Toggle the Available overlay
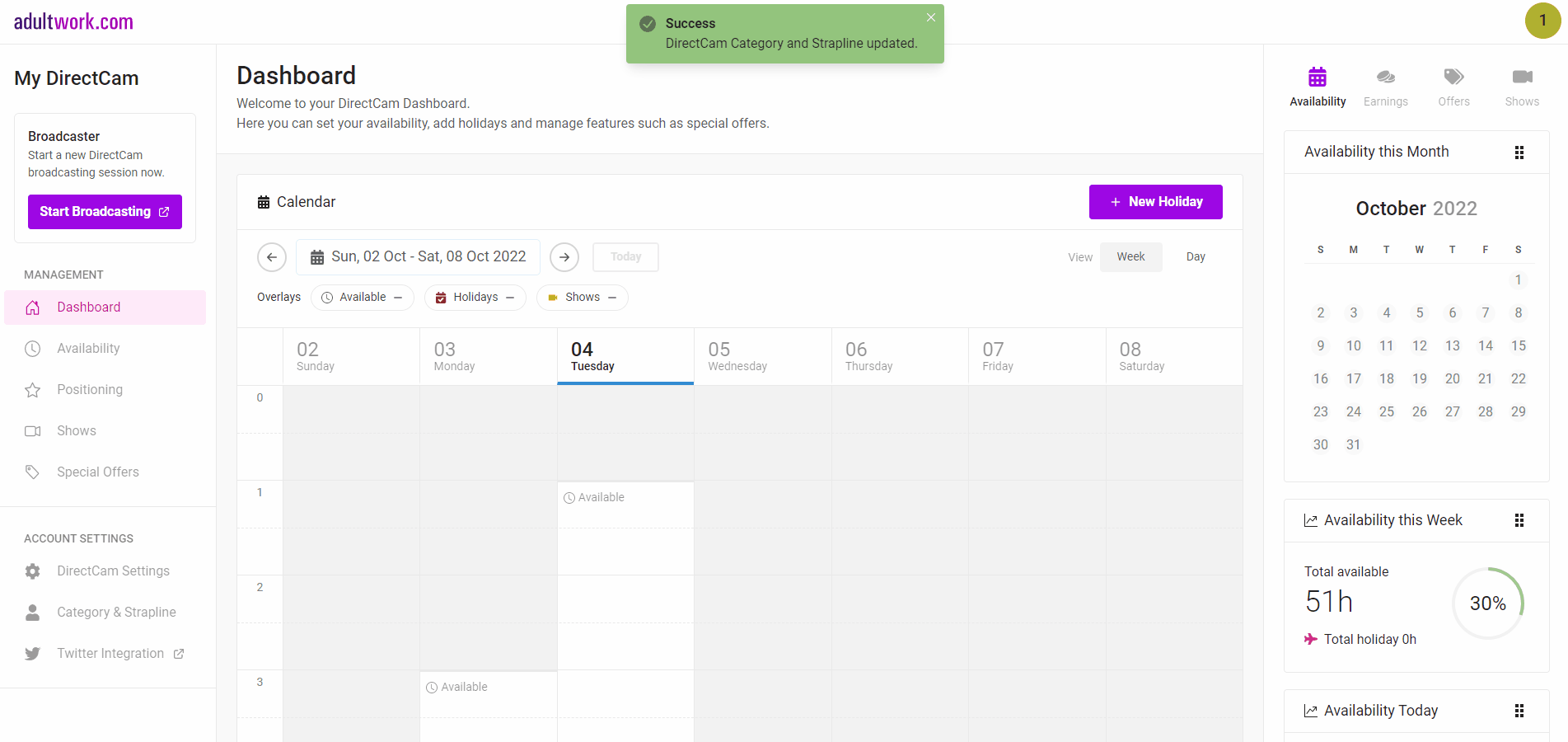 coord(363,298)
